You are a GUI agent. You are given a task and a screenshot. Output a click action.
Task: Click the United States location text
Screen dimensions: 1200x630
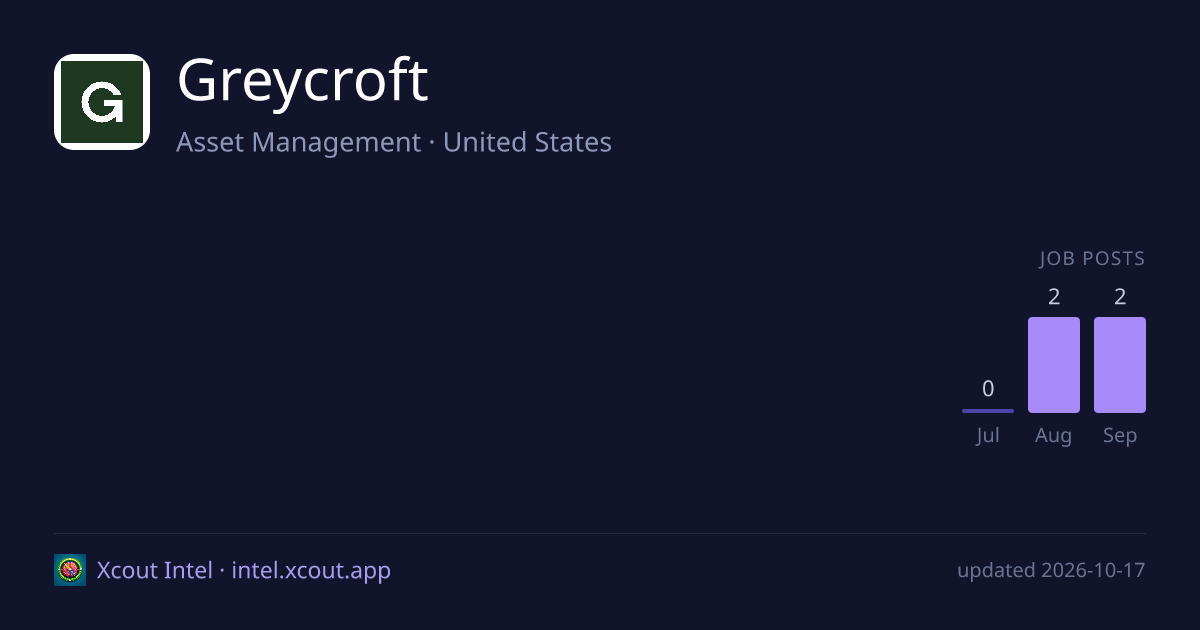click(x=527, y=143)
